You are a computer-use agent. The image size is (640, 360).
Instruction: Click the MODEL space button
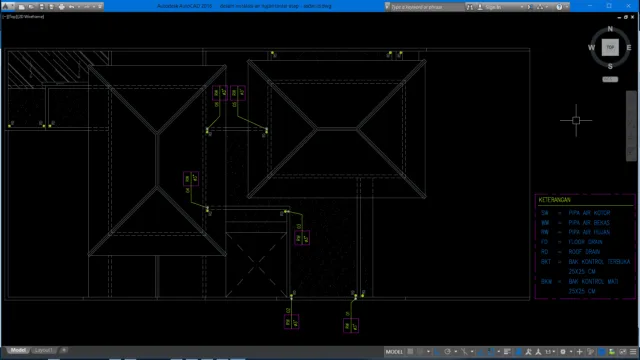coord(394,351)
